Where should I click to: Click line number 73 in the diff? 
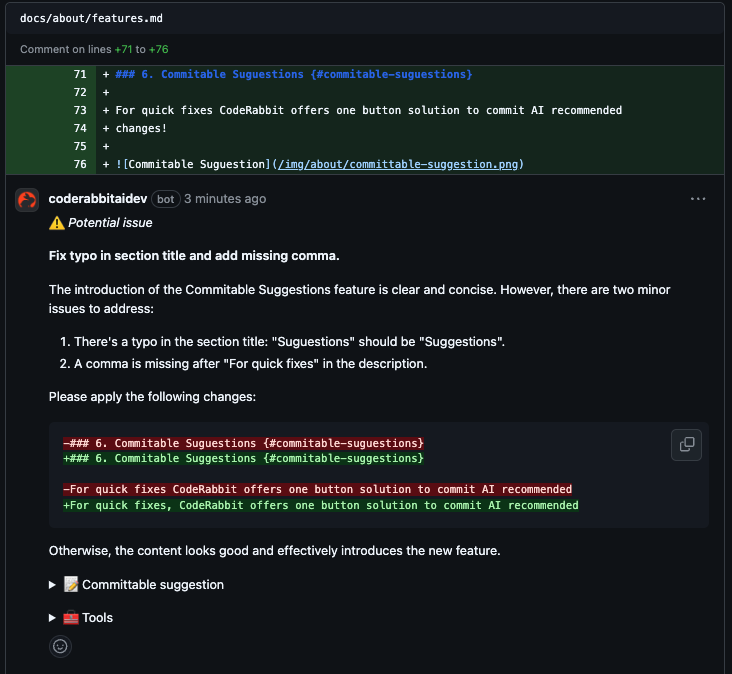[80, 110]
